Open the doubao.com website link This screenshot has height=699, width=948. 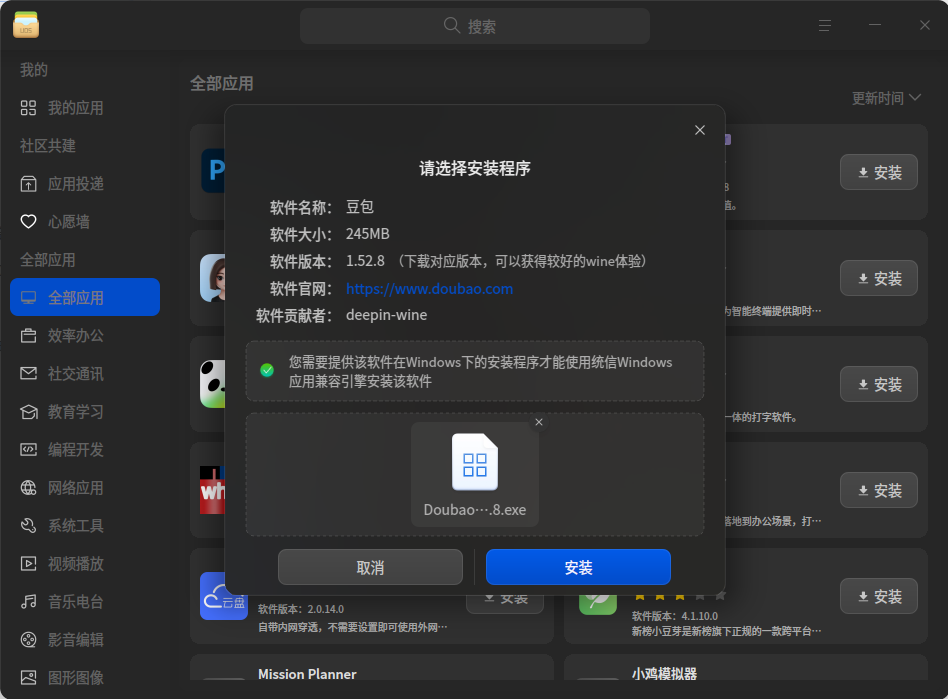(x=429, y=289)
